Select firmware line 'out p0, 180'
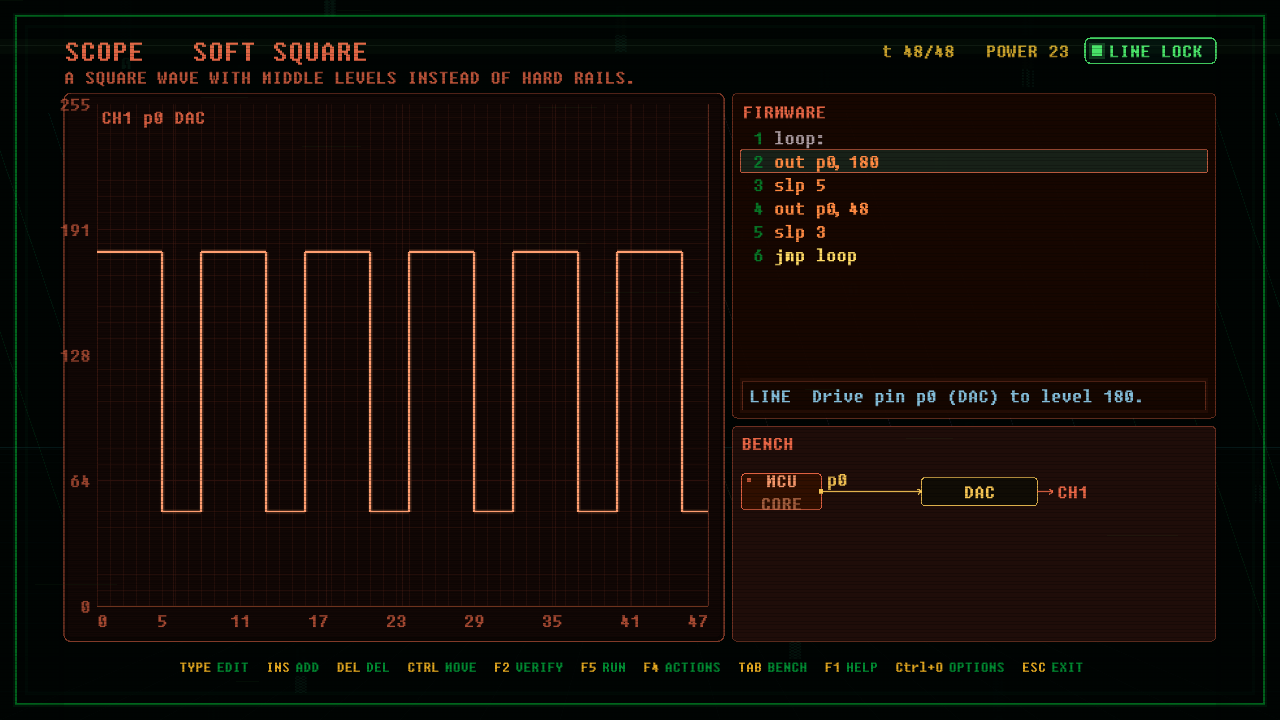1280x720 pixels. point(973,162)
